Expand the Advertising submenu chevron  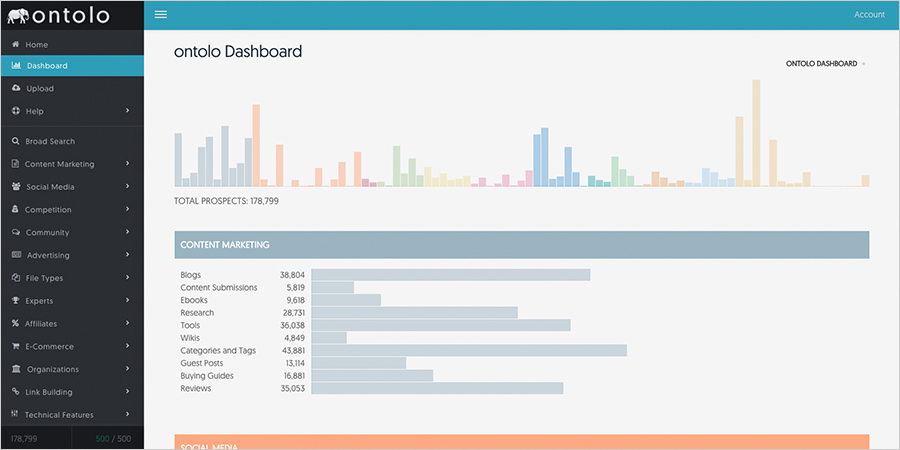click(x=127, y=255)
